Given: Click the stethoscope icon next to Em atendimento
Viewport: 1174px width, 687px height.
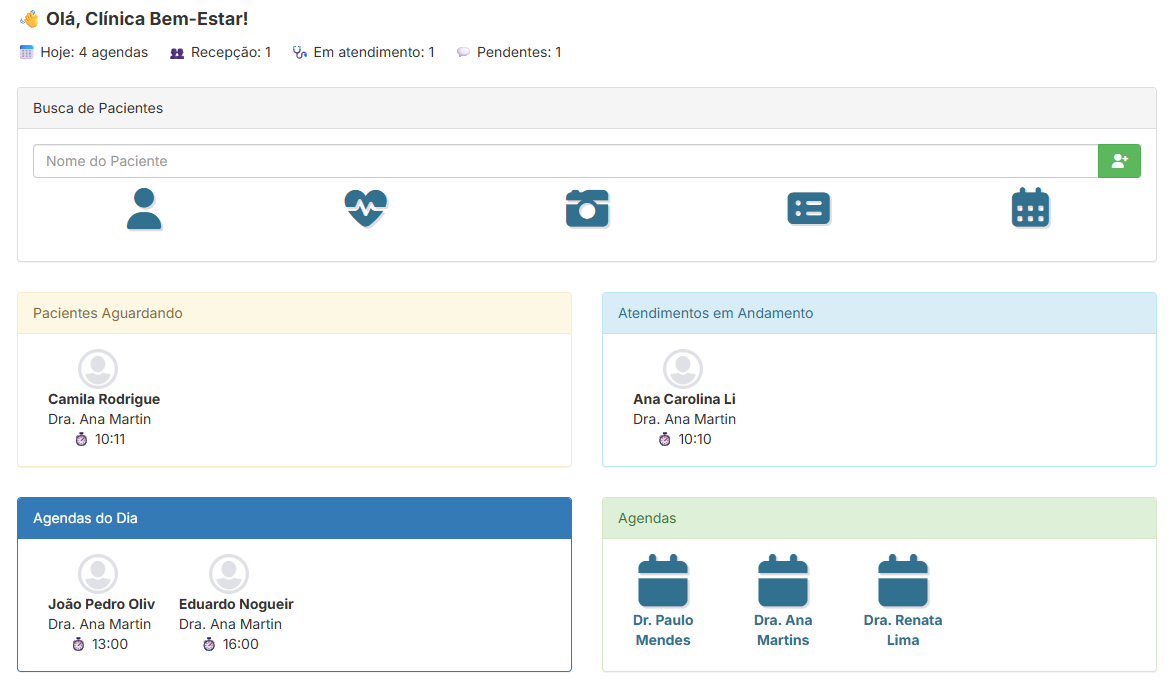Looking at the screenshot, I should click(299, 52).
